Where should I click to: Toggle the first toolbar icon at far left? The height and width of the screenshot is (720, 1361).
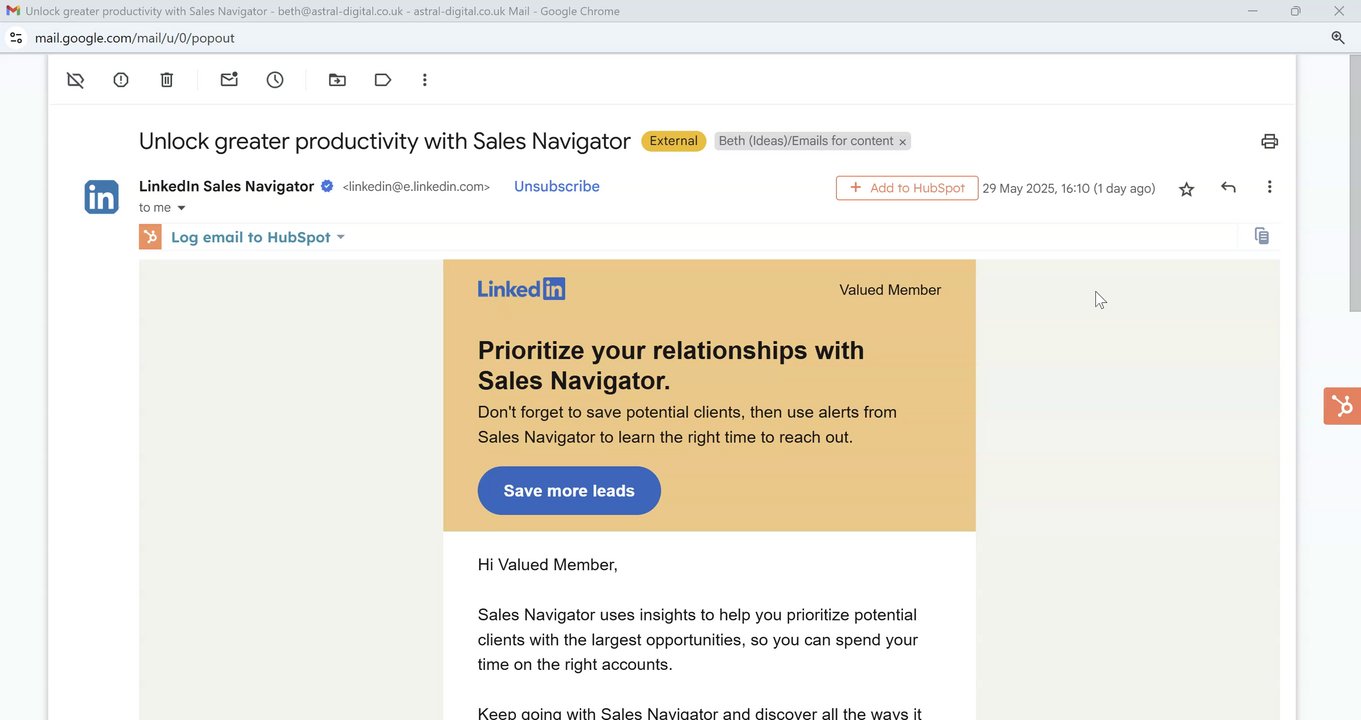click(x=75, y=80)
